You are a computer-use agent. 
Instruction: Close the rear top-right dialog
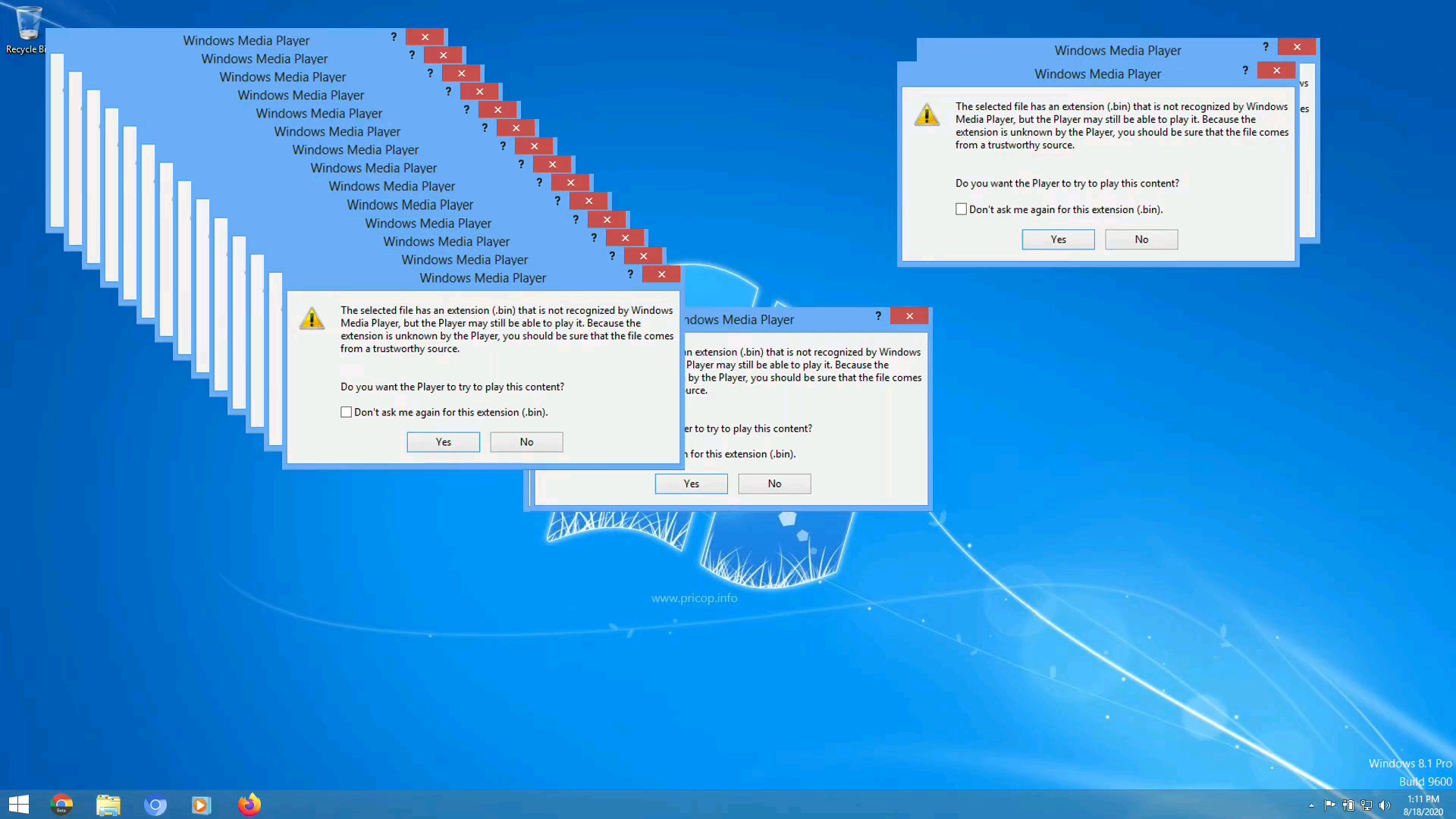coord(1297,47)
